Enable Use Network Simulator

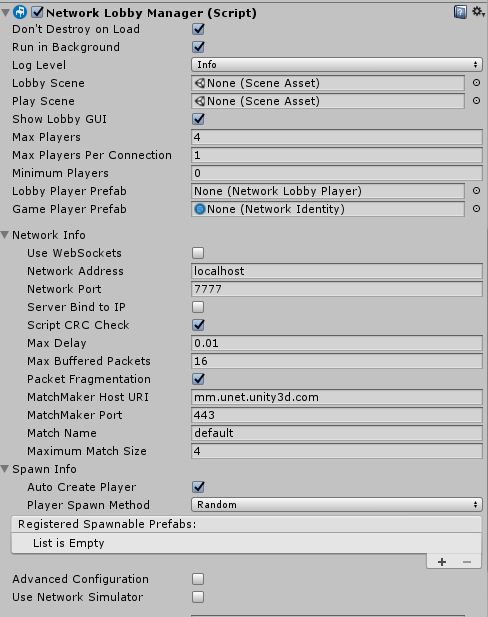coord(198,597)
